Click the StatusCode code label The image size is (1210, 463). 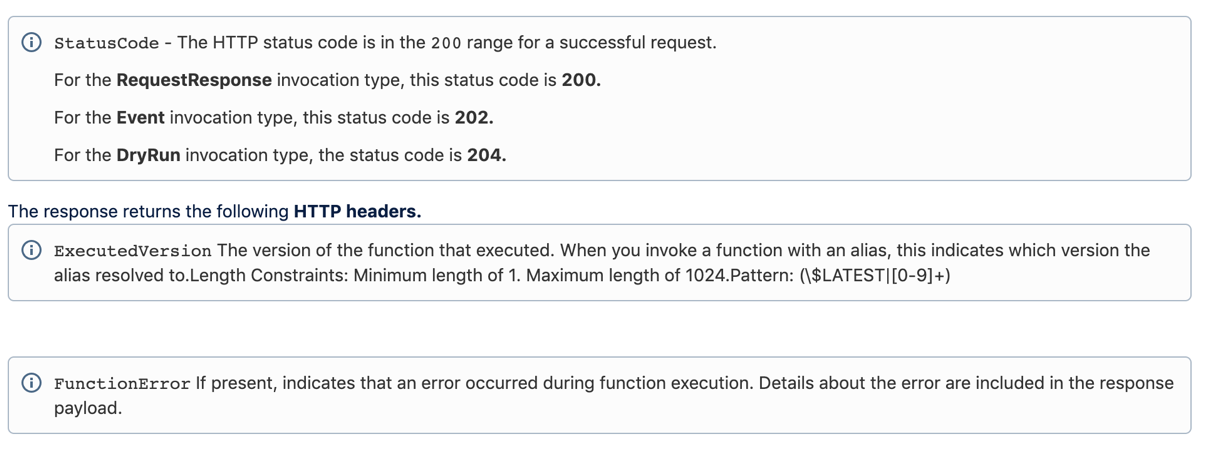point(106,43)
